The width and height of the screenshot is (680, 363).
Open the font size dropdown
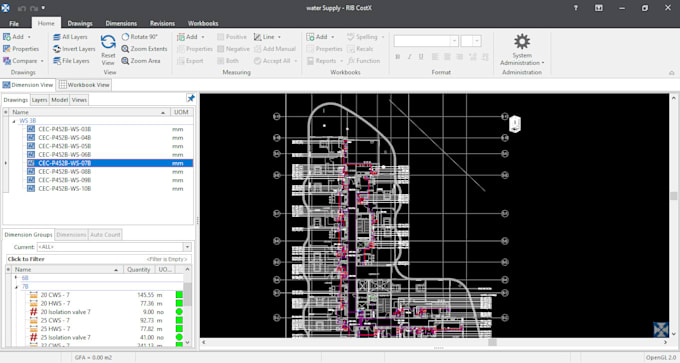tap(477, 41)
